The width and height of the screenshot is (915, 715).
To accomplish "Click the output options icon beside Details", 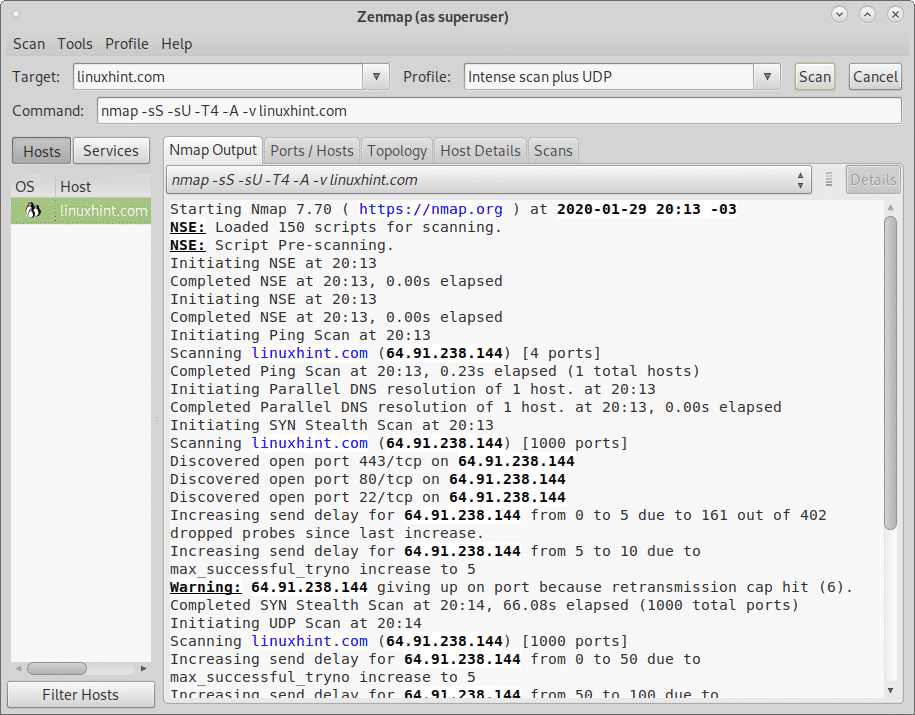I will point(828,180).
